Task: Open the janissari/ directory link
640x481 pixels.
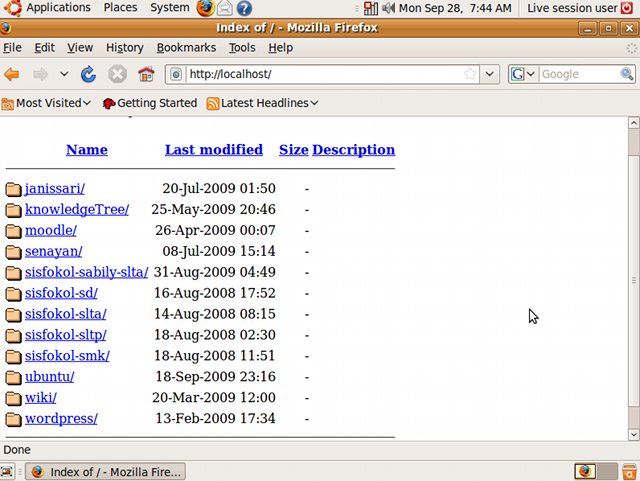Action: click(55, 189)
